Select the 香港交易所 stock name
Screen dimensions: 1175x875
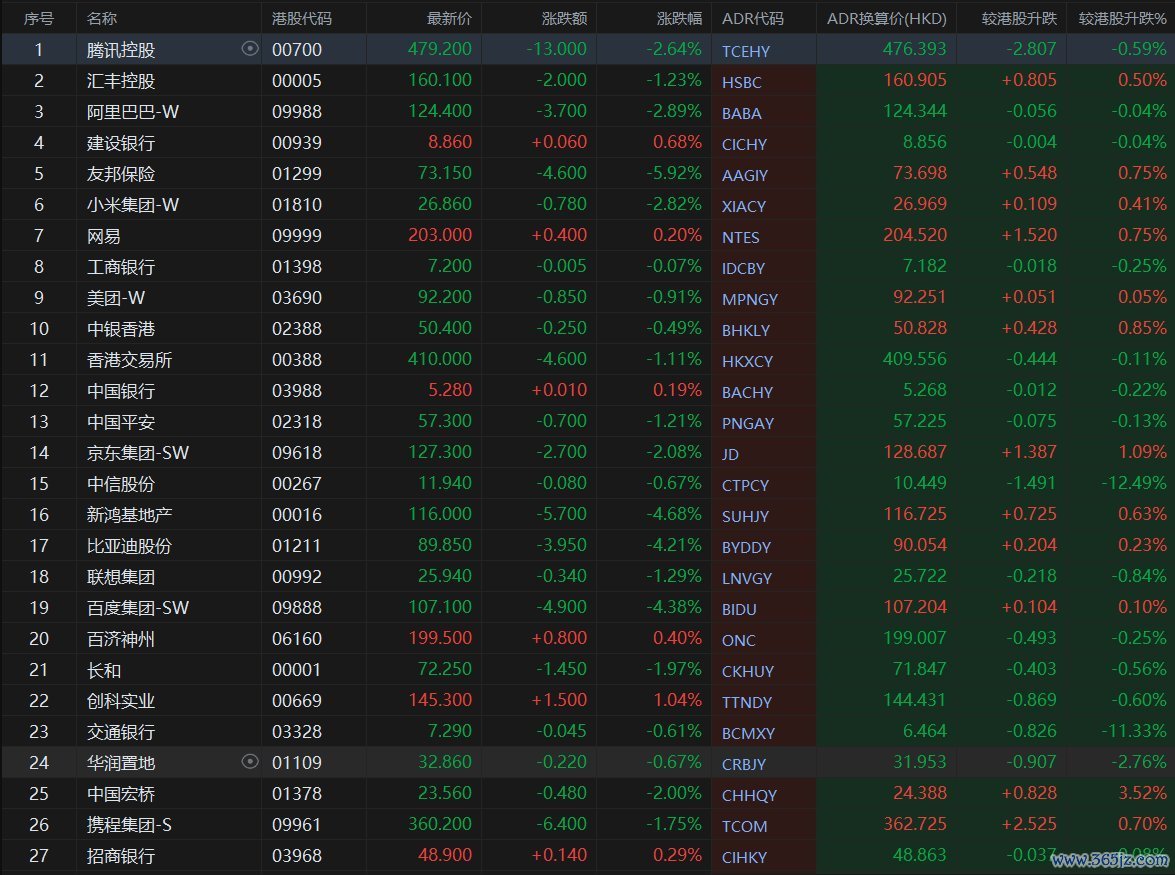click(130, 360)
